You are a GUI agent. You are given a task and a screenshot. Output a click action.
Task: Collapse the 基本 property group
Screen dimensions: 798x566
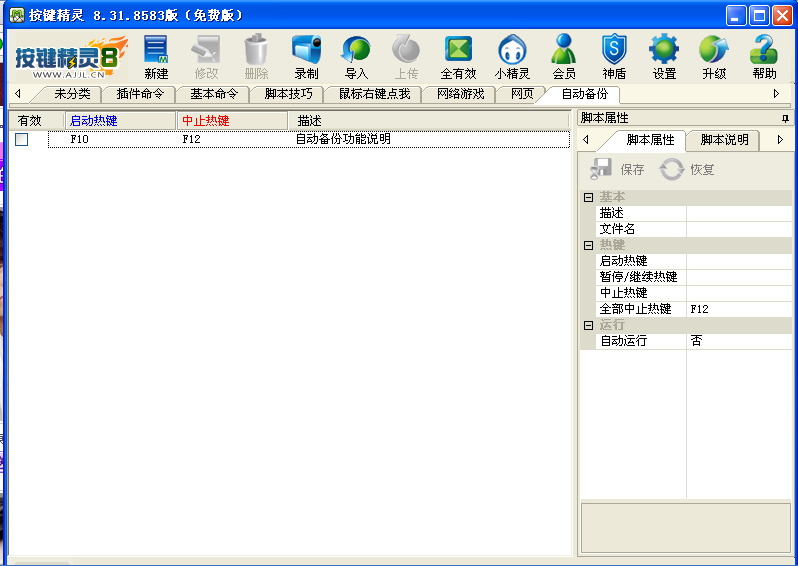coord(588,197)
